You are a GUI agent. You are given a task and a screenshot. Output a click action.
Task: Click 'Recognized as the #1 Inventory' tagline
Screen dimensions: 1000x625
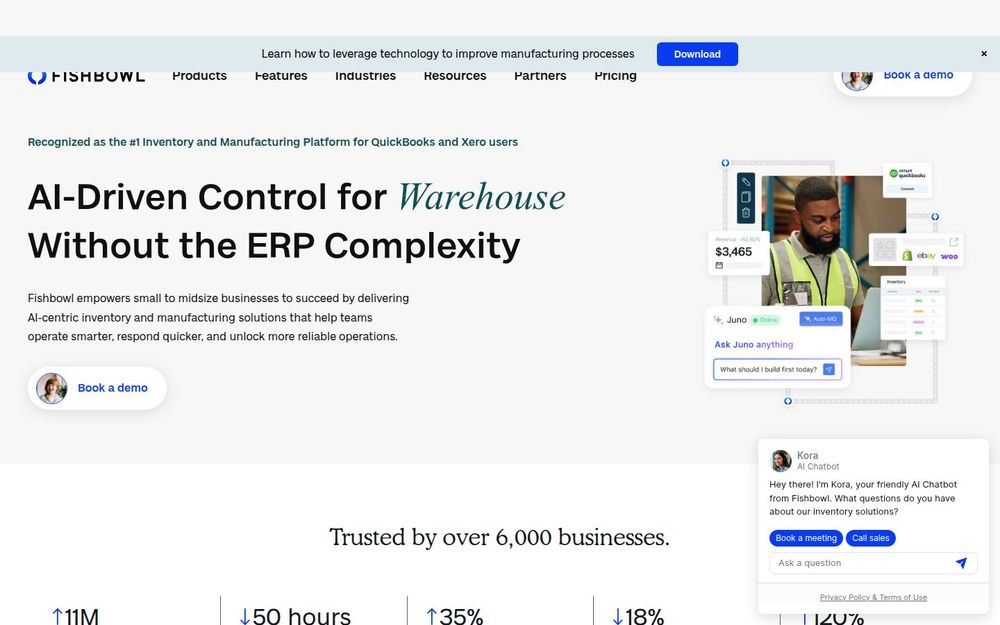[272, 142]
